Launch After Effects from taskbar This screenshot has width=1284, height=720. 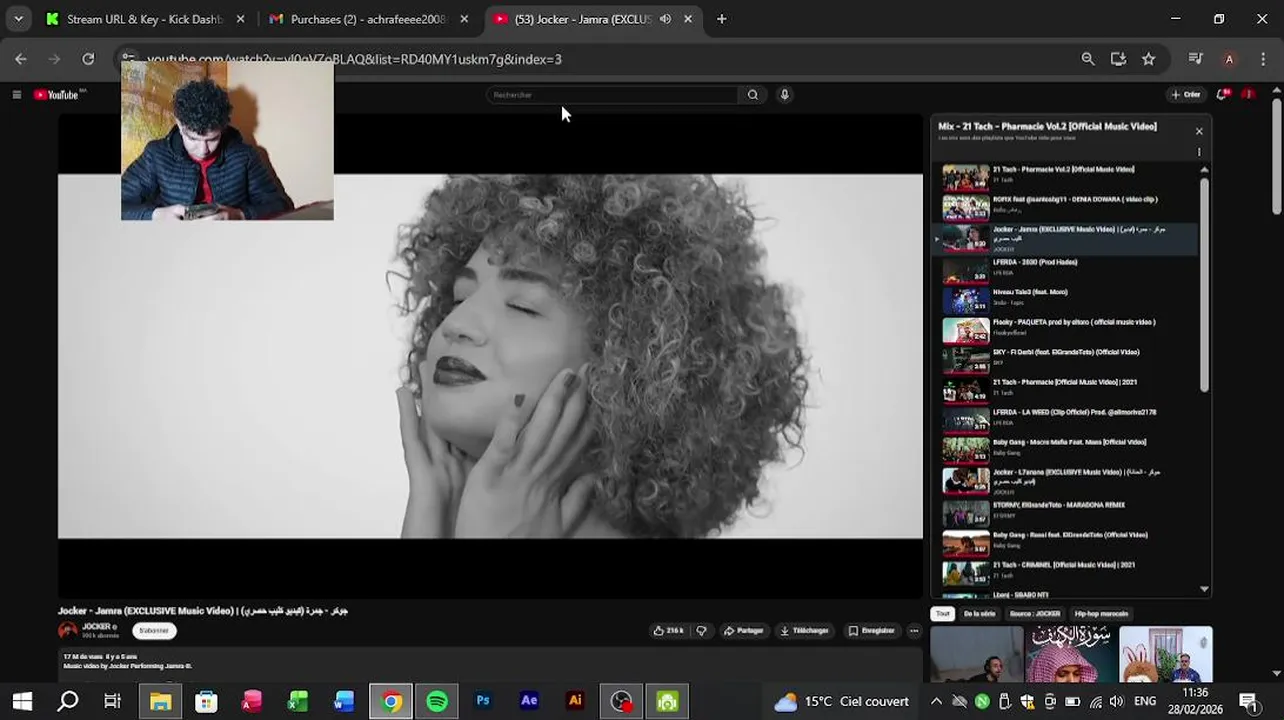529,701
